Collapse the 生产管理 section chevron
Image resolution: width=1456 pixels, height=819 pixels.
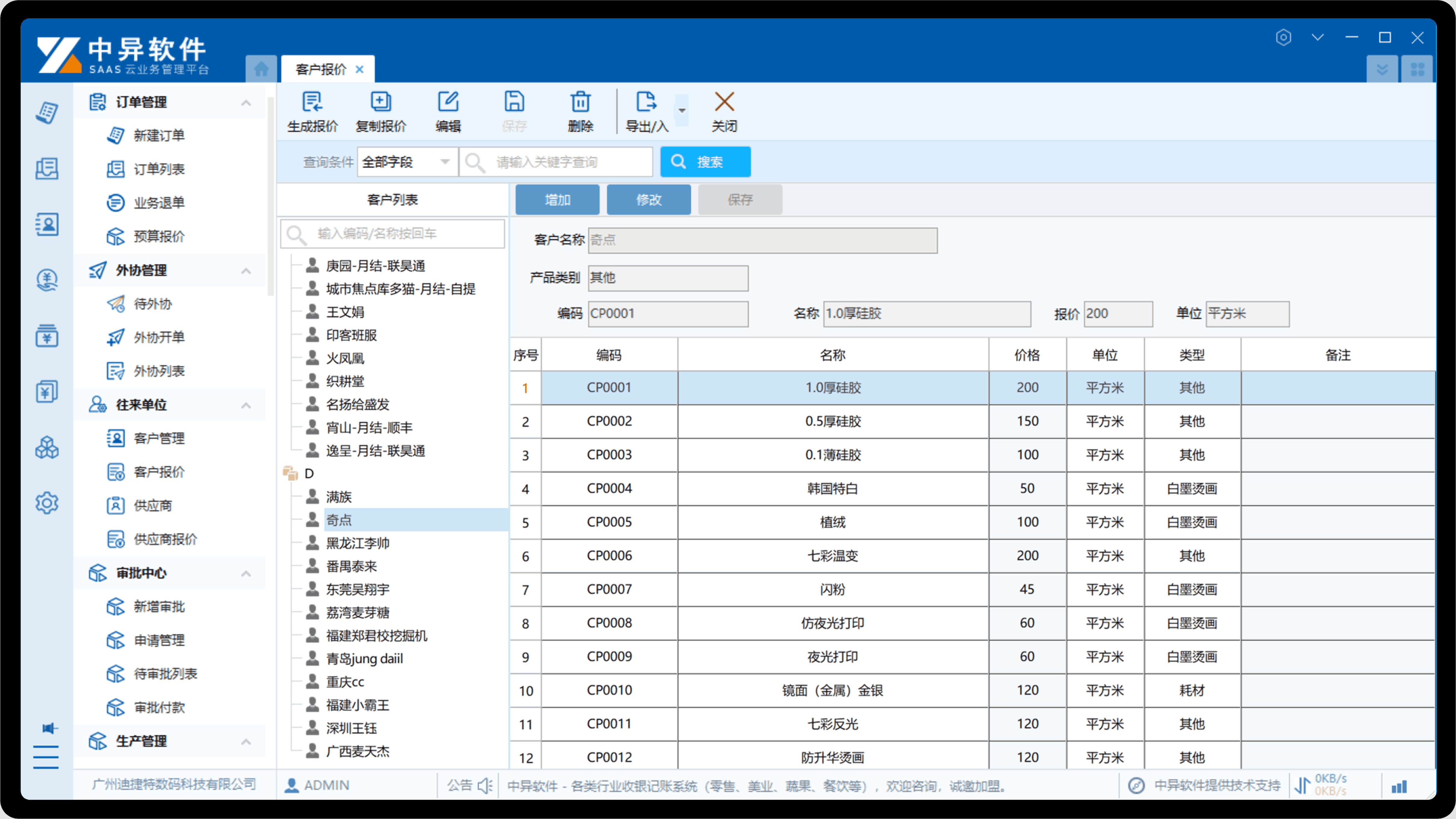point(246,742)
